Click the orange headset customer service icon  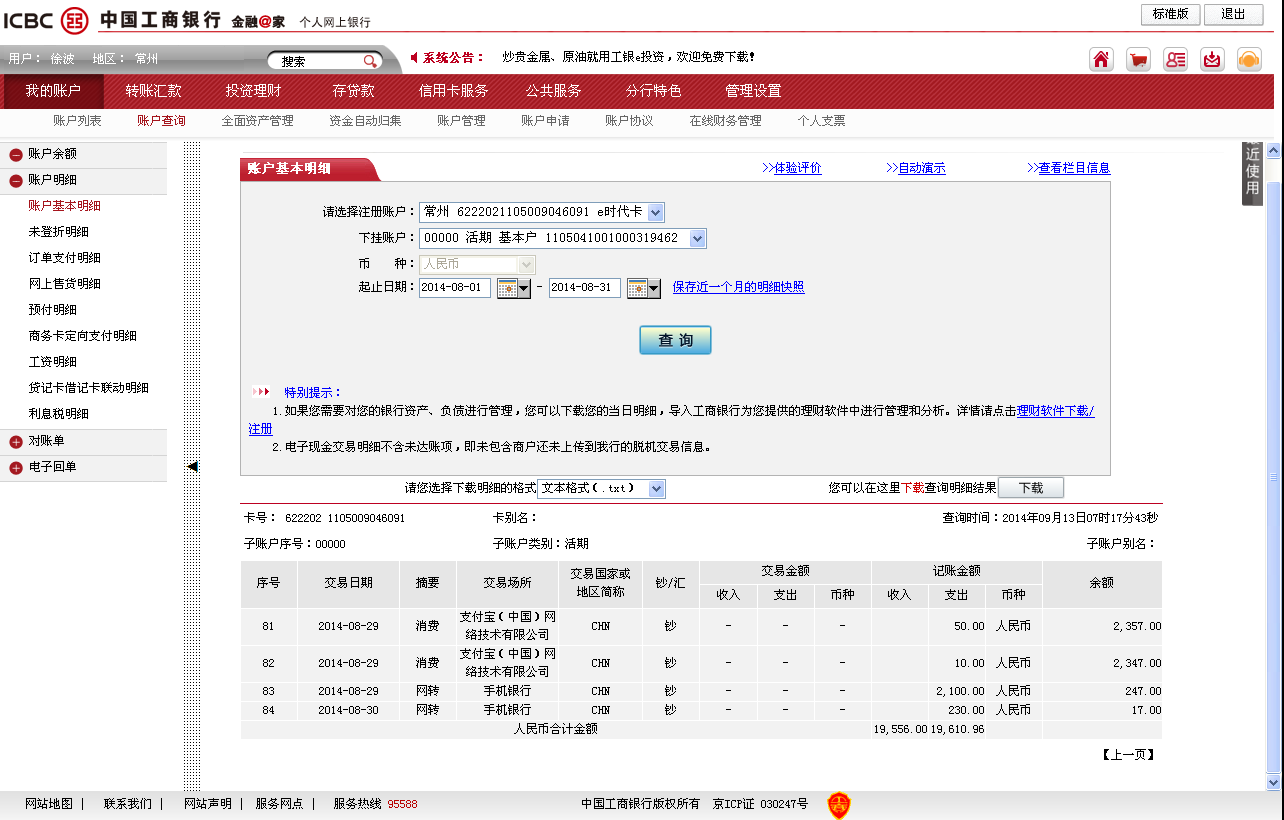pos(1249,60)
